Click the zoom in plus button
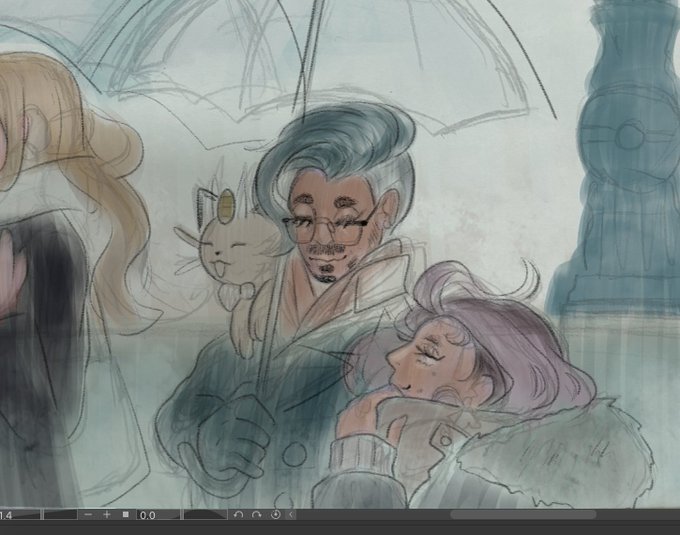The image size is (680, 535). (107, 515)
